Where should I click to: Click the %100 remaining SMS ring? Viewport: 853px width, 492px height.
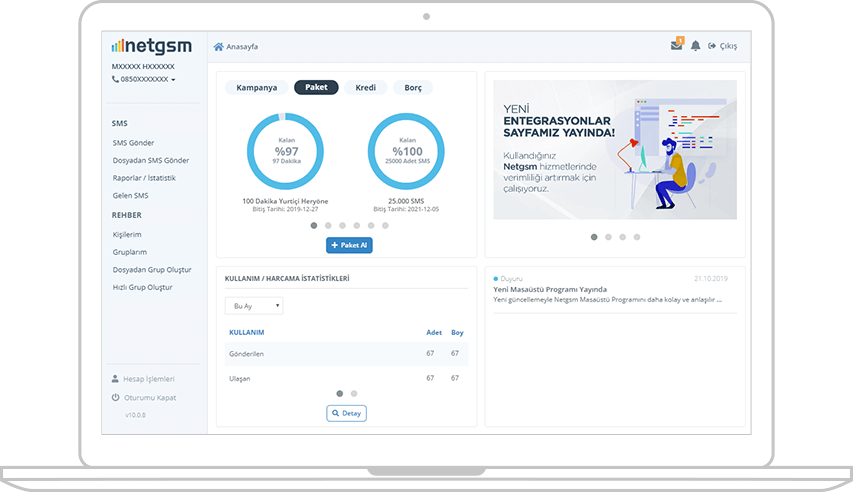coord(406,151)
